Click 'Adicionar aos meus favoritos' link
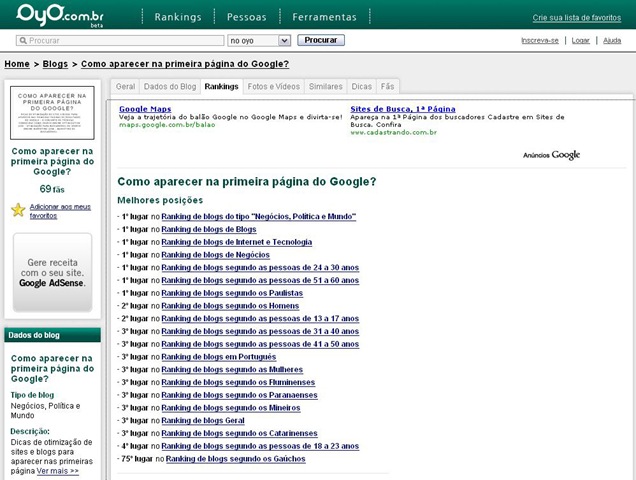636x480 pixels. 60,211
